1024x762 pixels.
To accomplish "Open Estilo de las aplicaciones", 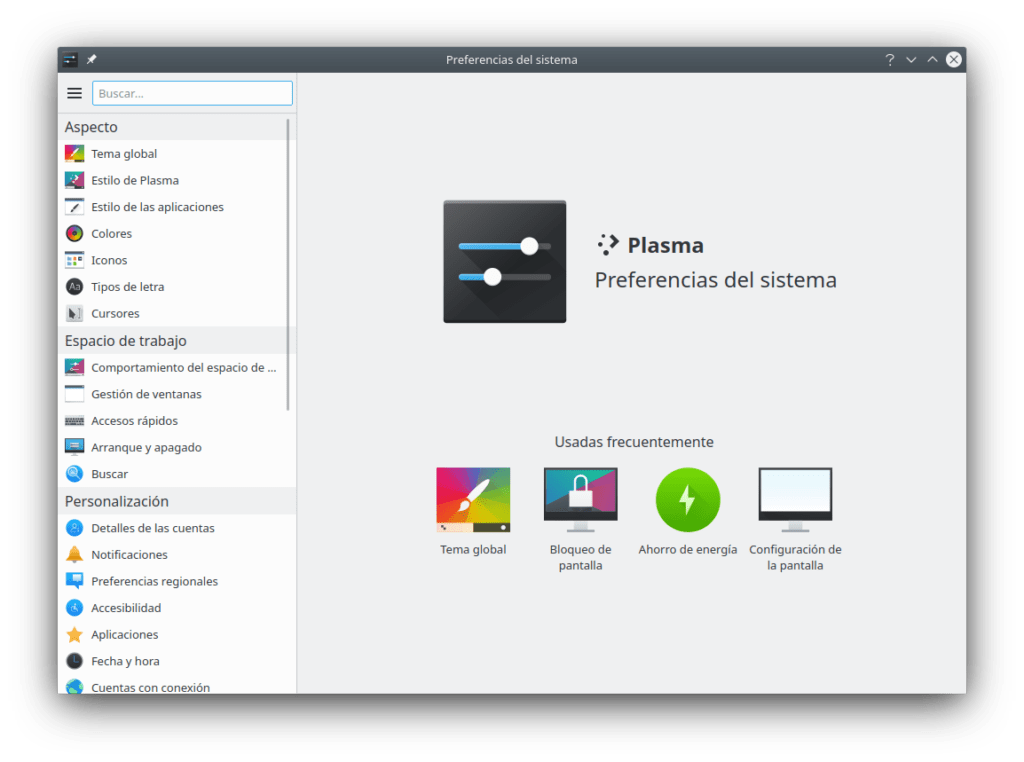I will click(157, 207).
